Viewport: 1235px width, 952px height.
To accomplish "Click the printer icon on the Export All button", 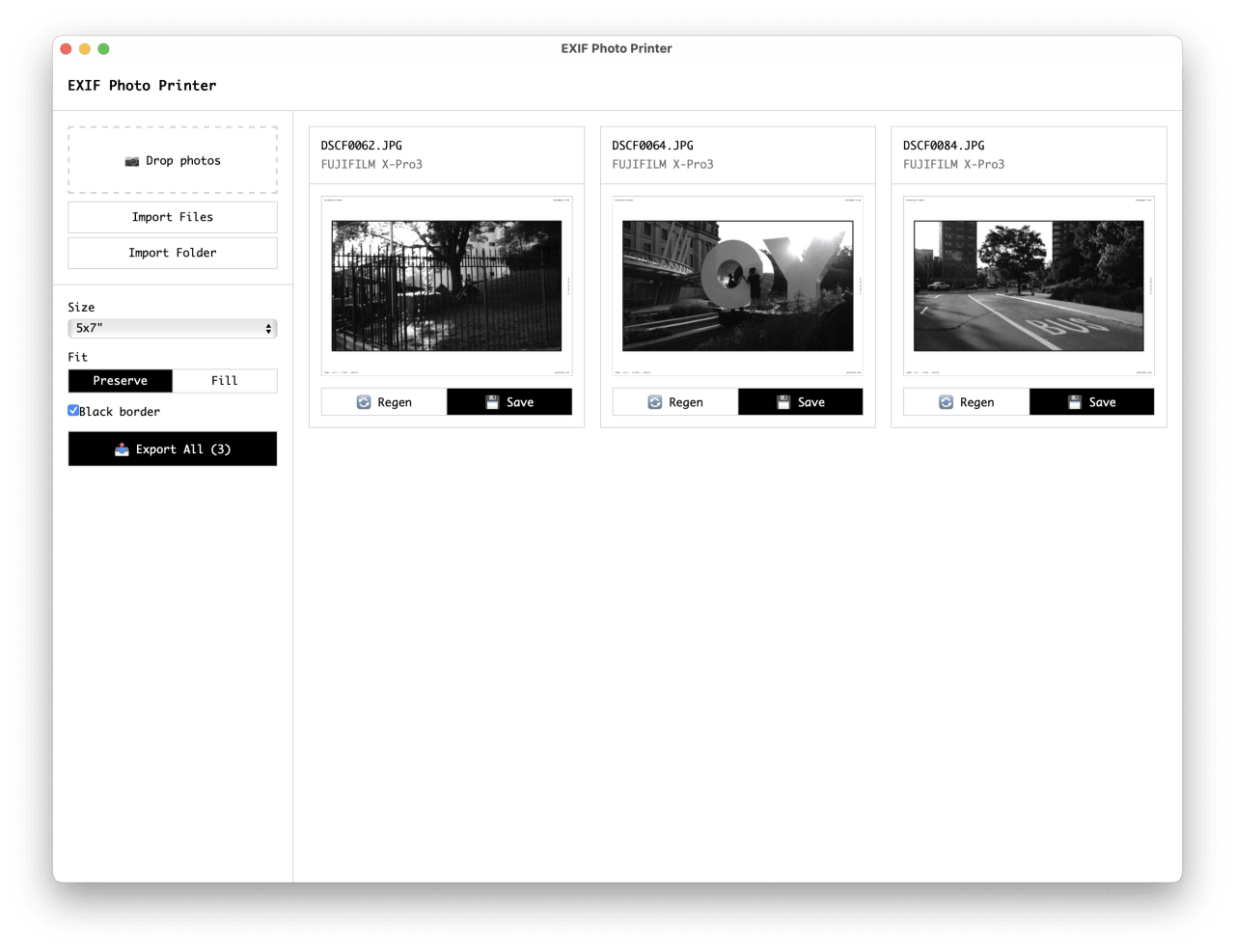I will click(123, 449).
